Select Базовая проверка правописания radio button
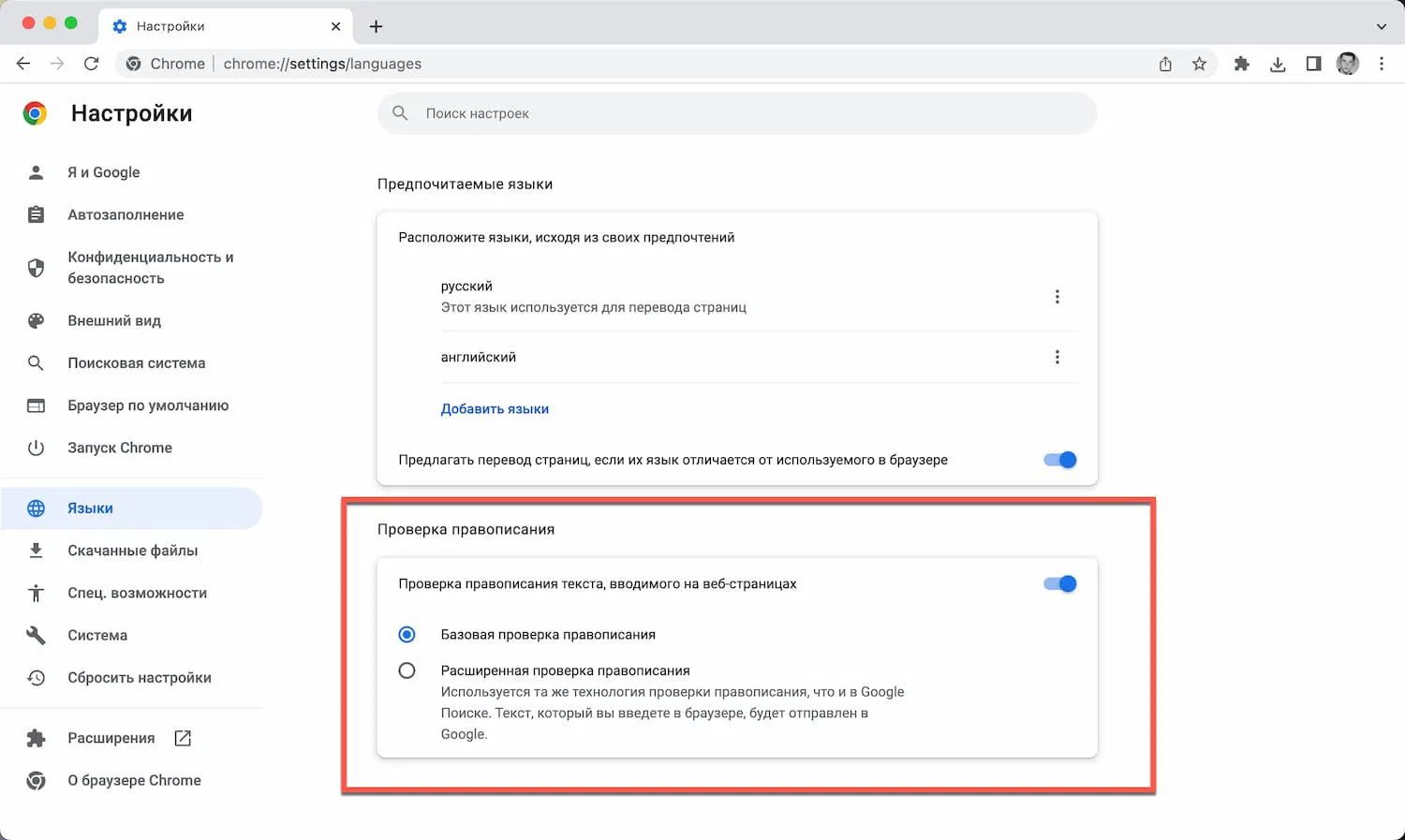The width and height of the screenshot is (1405, 840). [x=407, y=635]
